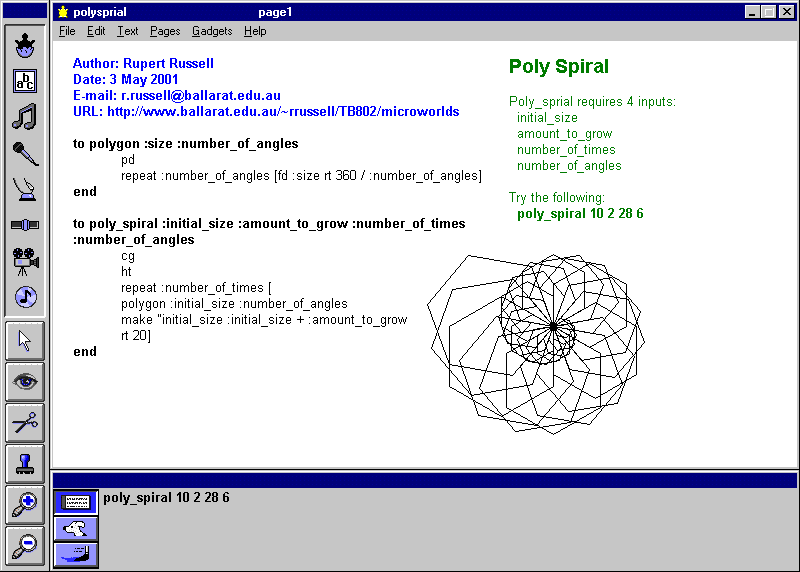Switch to the command center keyboard tab

76,503
